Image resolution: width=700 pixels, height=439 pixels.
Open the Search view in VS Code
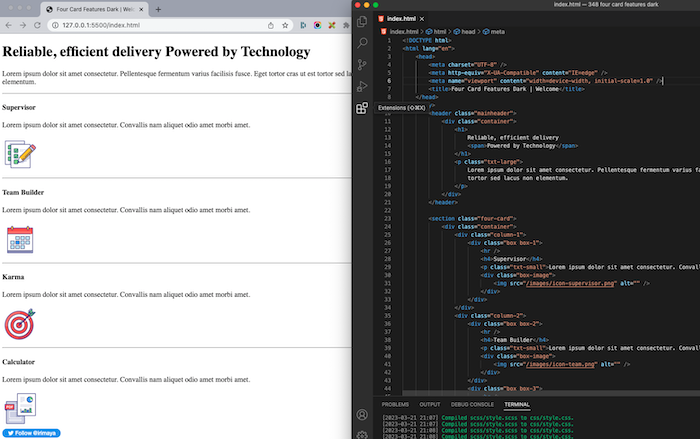point(362,43)
